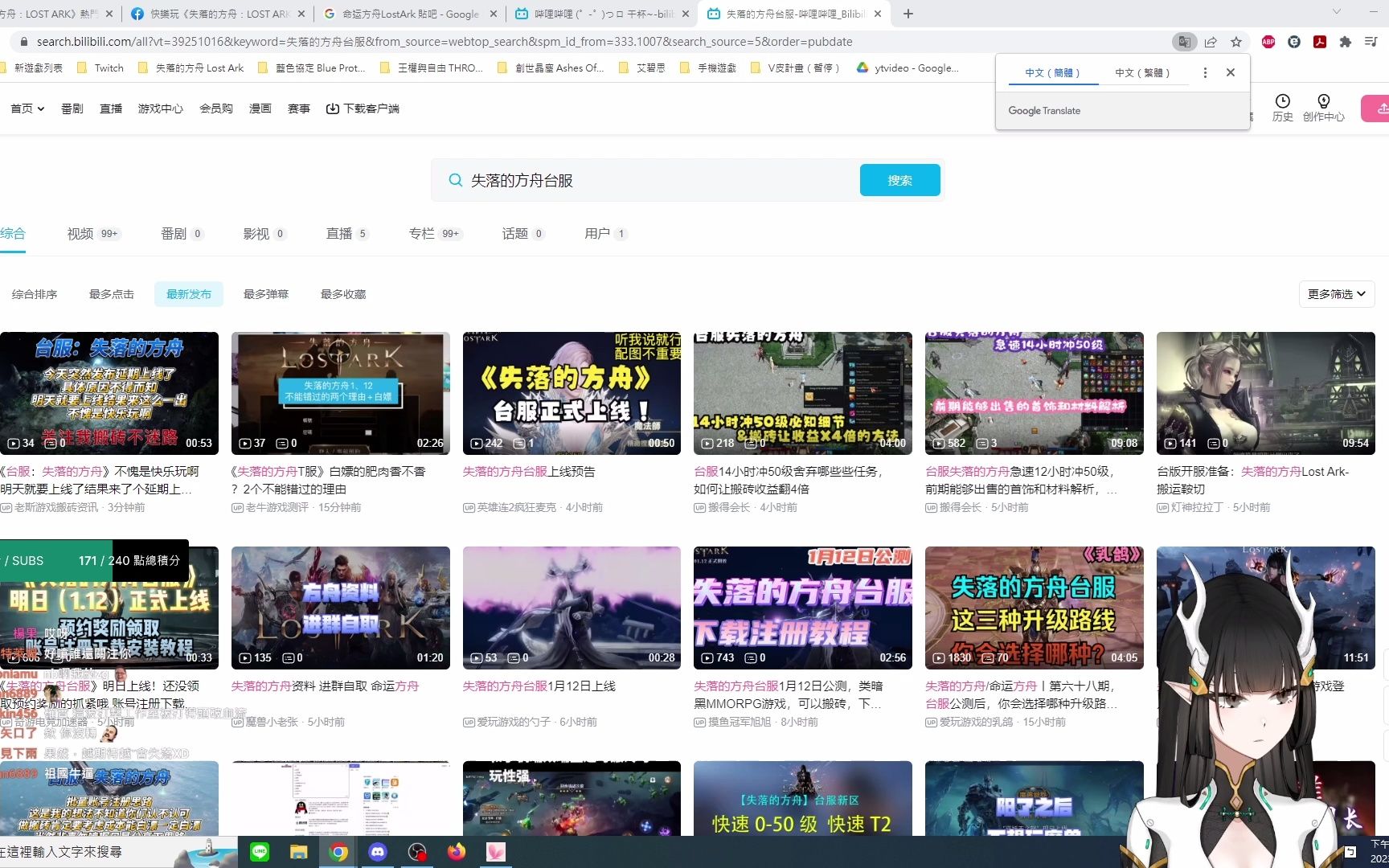Switch to the 影视 results tab

tap(264, 234)
